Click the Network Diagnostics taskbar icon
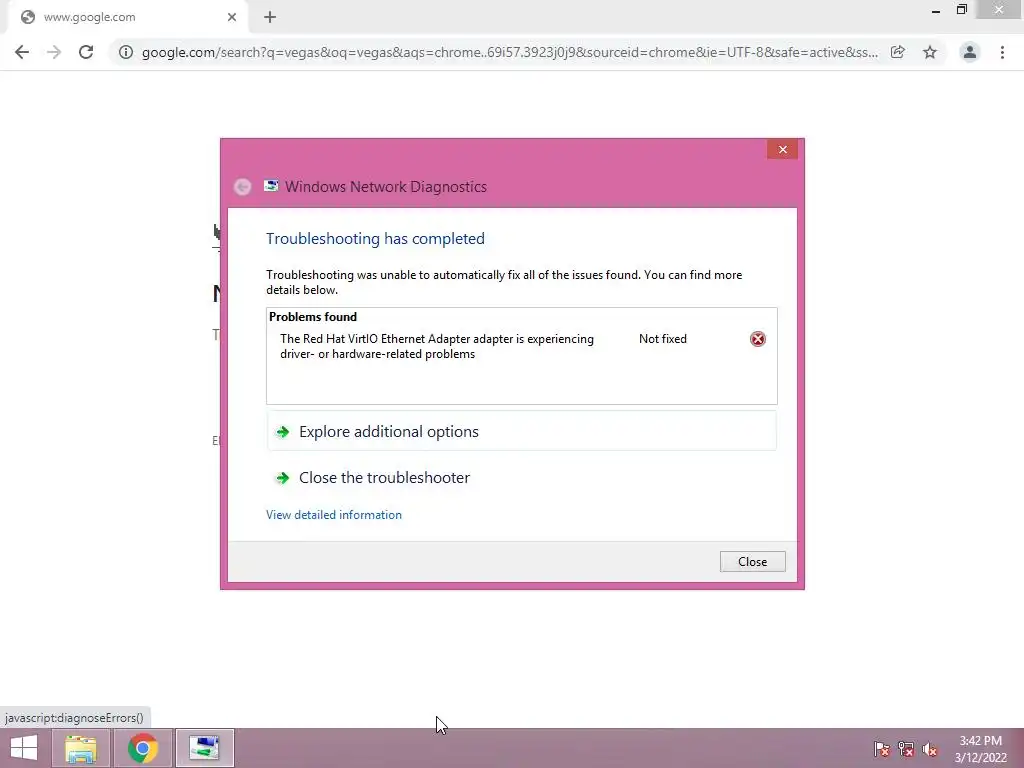1024x768 pixels. tap(204, 748)
